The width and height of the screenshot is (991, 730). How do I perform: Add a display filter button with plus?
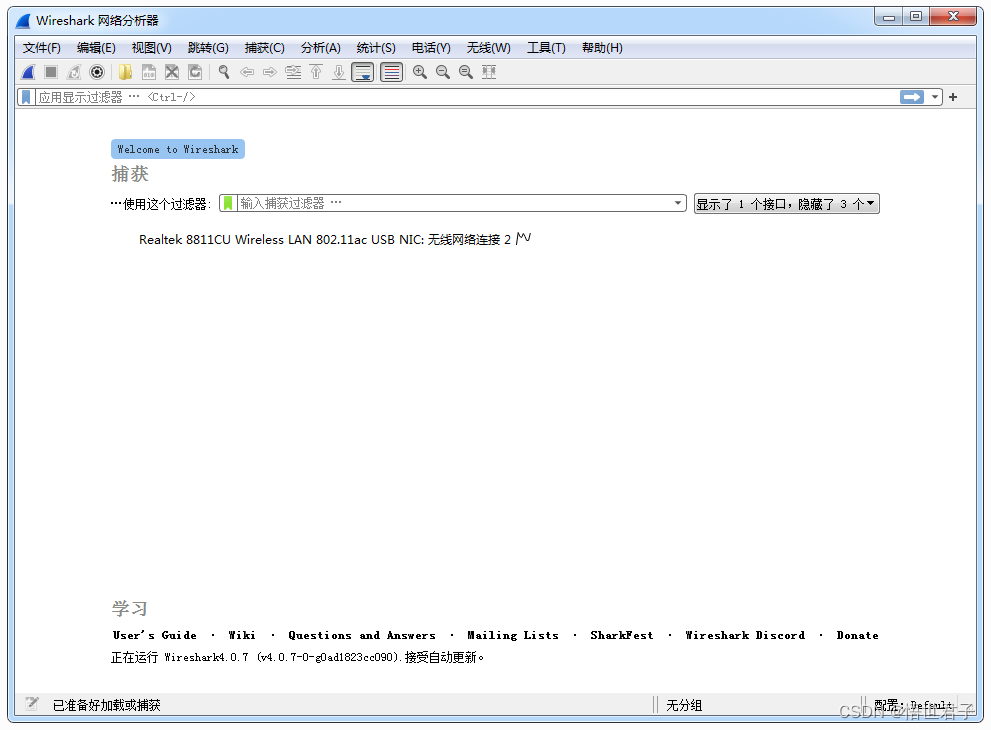coord(953,97)
